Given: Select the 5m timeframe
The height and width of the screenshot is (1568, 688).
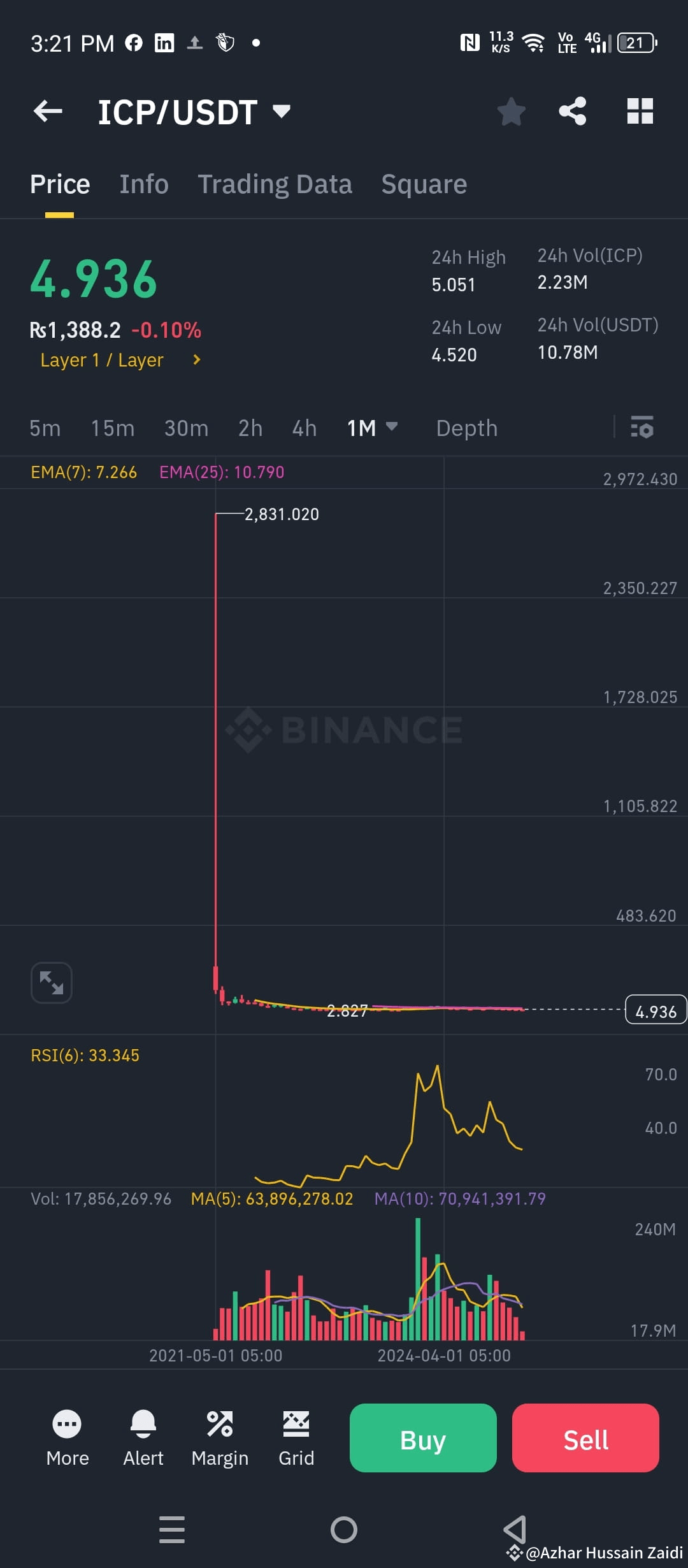Looking at the screenshot, I should tap(45, 428).
